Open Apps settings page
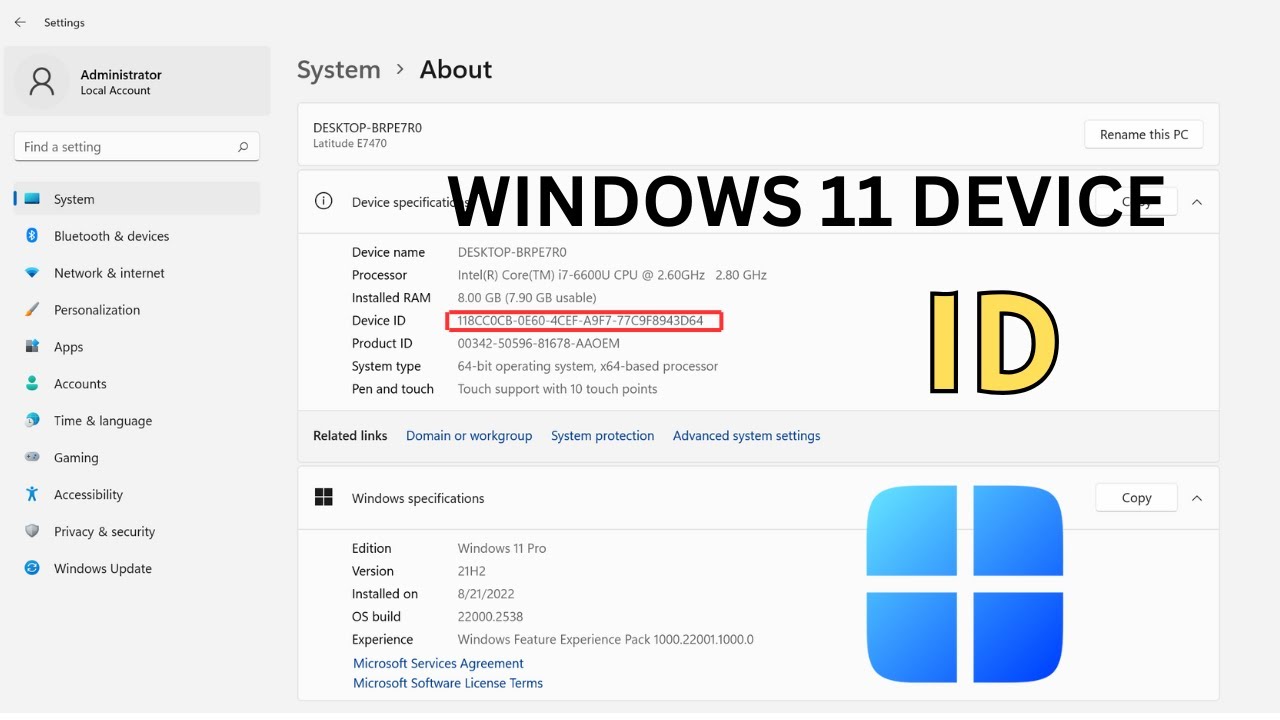The width and height of the screenshot is (1280, 720). (x=137, y=347)
